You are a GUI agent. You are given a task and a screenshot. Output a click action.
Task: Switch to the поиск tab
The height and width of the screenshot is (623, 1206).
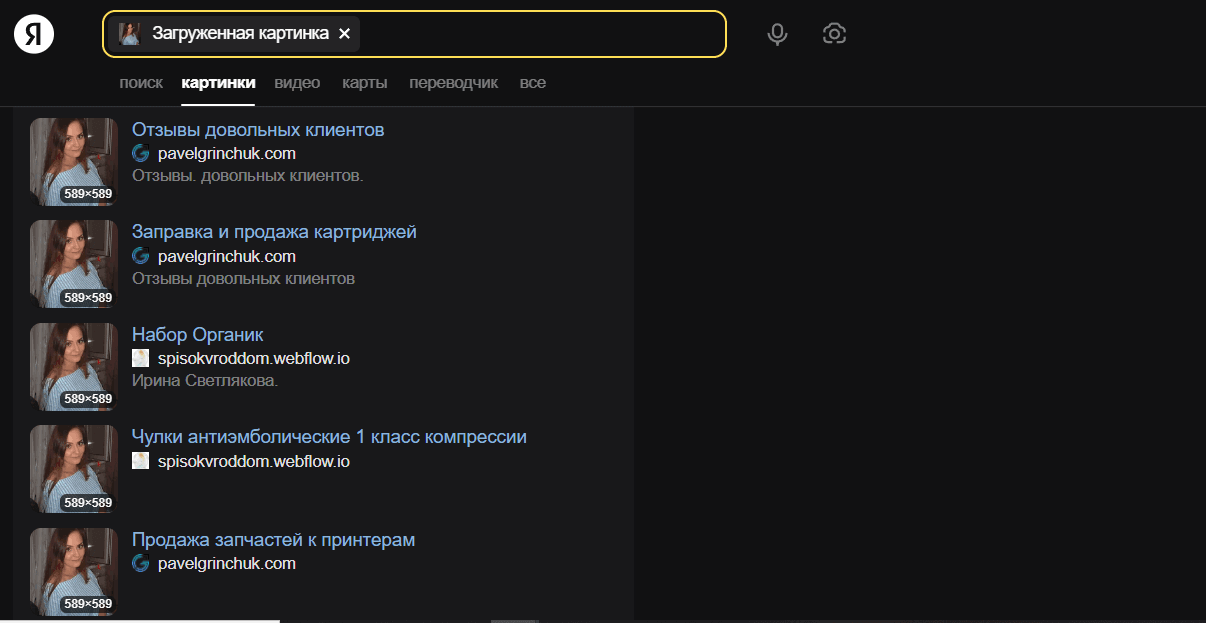[x=140, y=82]
